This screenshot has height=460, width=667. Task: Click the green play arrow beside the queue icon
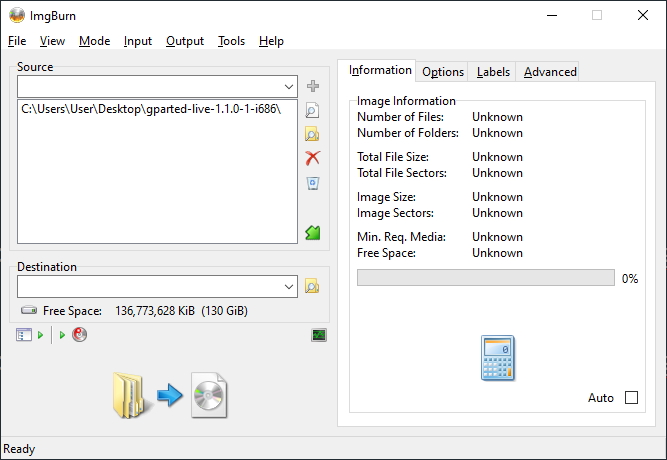40,335
